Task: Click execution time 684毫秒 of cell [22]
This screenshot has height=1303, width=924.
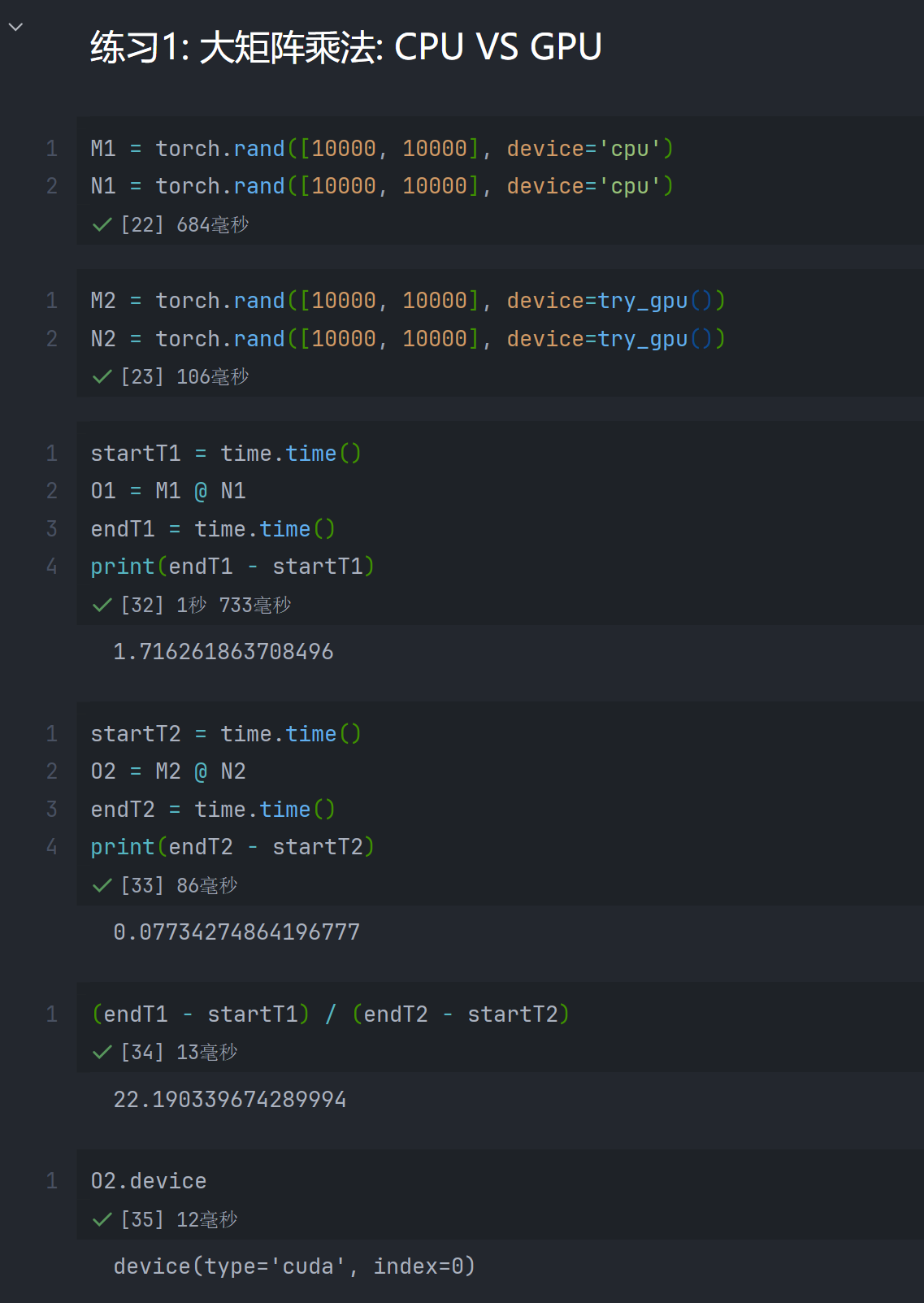Action: [213, 225]
